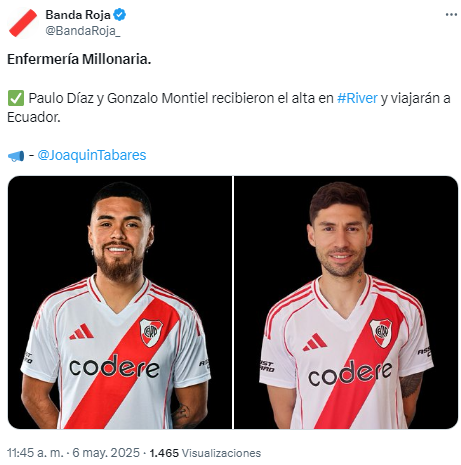461x465 pixels.
Task: Click the Adidas logo on right jersey
Action: pyautogui.click(x=315, y=342)
